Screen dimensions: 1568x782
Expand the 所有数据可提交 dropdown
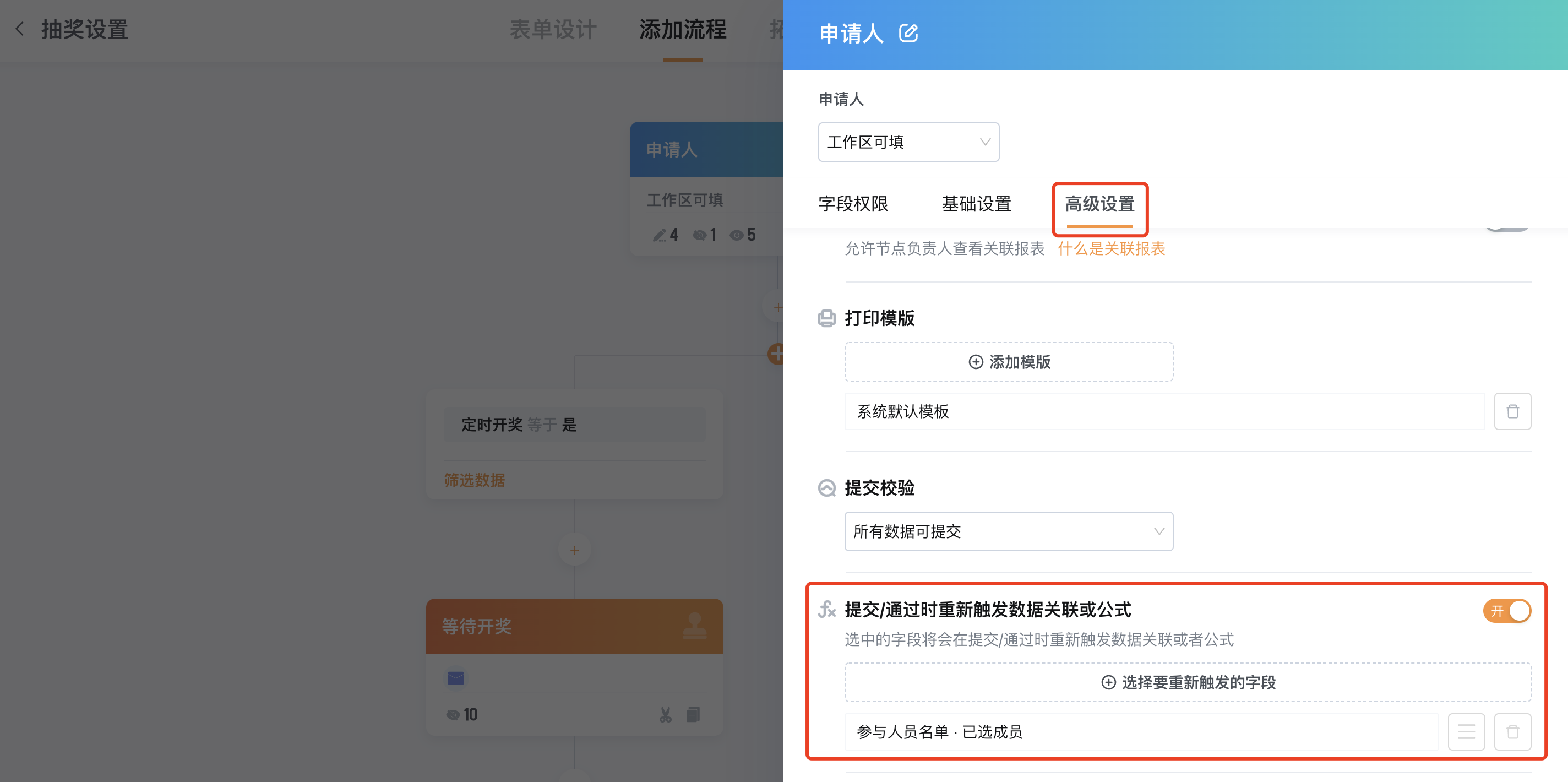pyautogui.click(x=1009, y=531)
